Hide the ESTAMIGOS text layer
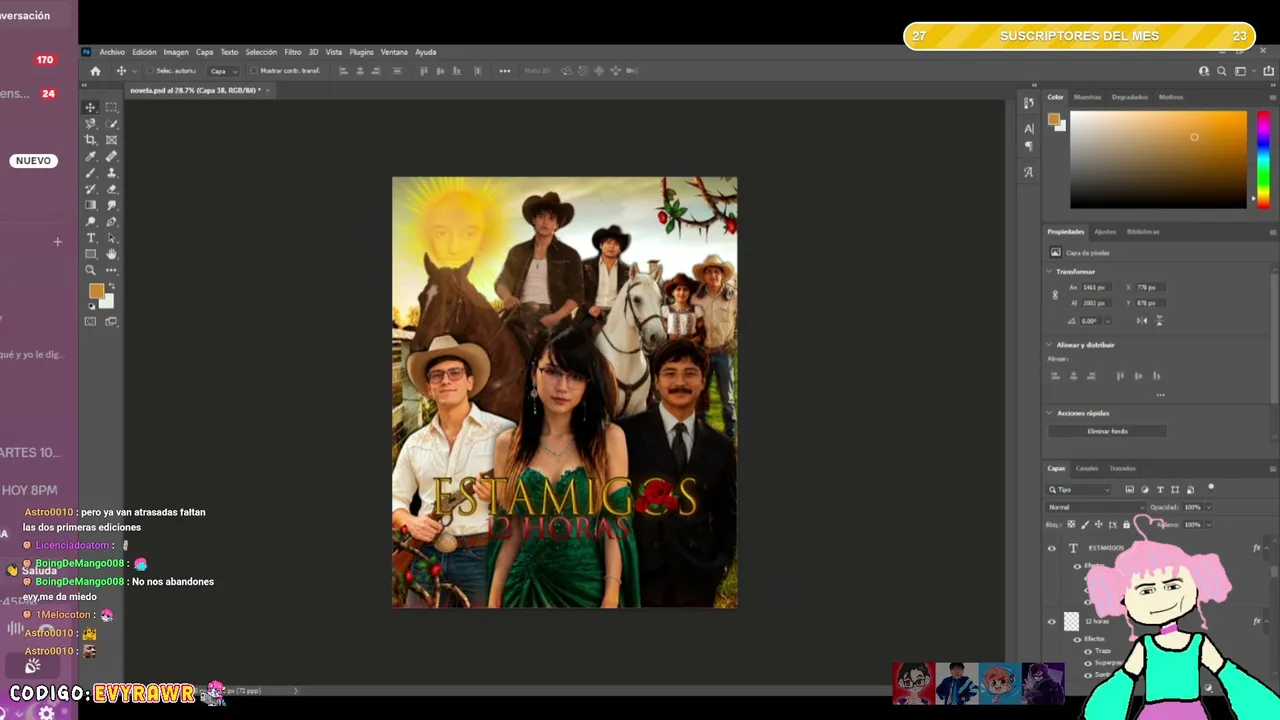 (x=1051, y=548)
